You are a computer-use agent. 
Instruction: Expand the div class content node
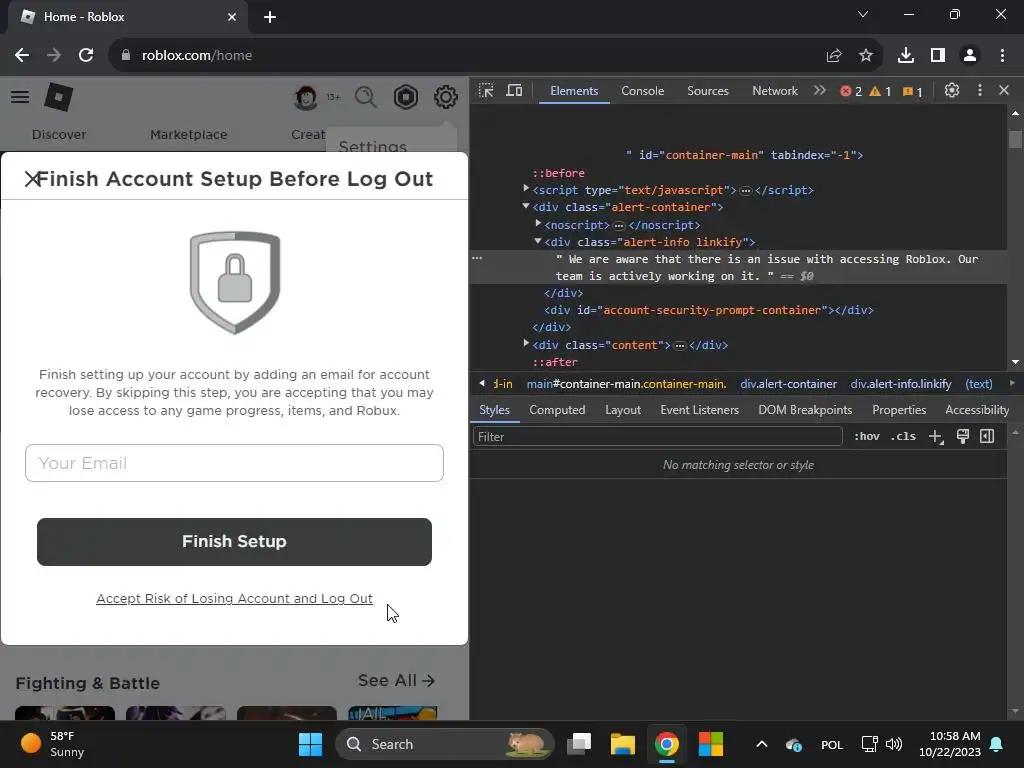[526, 344]
